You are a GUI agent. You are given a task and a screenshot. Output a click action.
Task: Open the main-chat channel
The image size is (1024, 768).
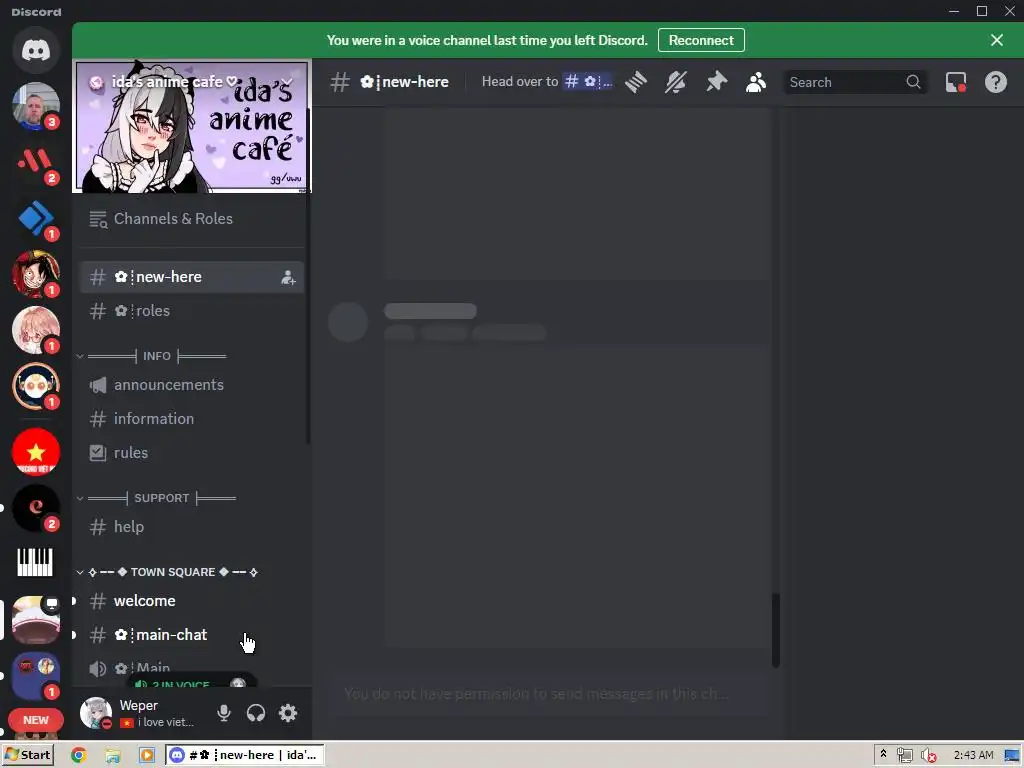click(x=192, y=635)
